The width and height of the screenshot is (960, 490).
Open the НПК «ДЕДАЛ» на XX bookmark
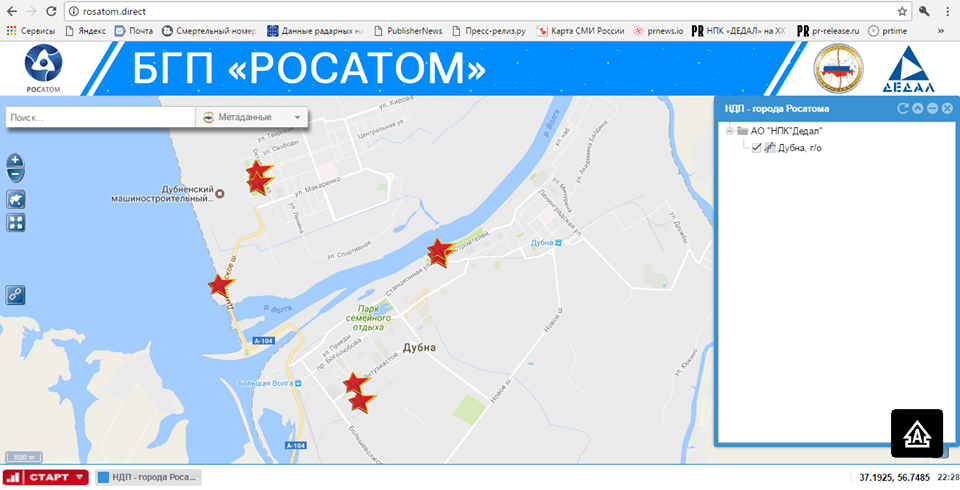(x=739, y=31)
